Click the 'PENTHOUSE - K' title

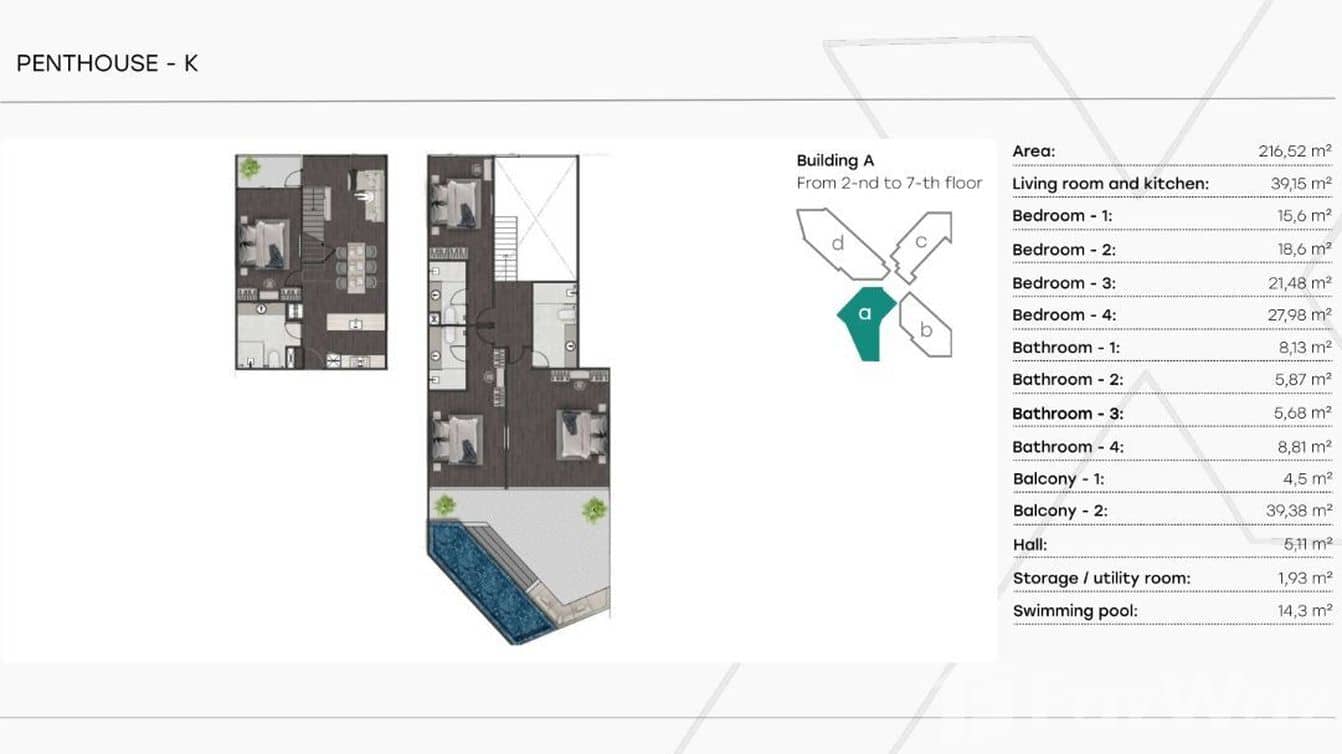107,63
